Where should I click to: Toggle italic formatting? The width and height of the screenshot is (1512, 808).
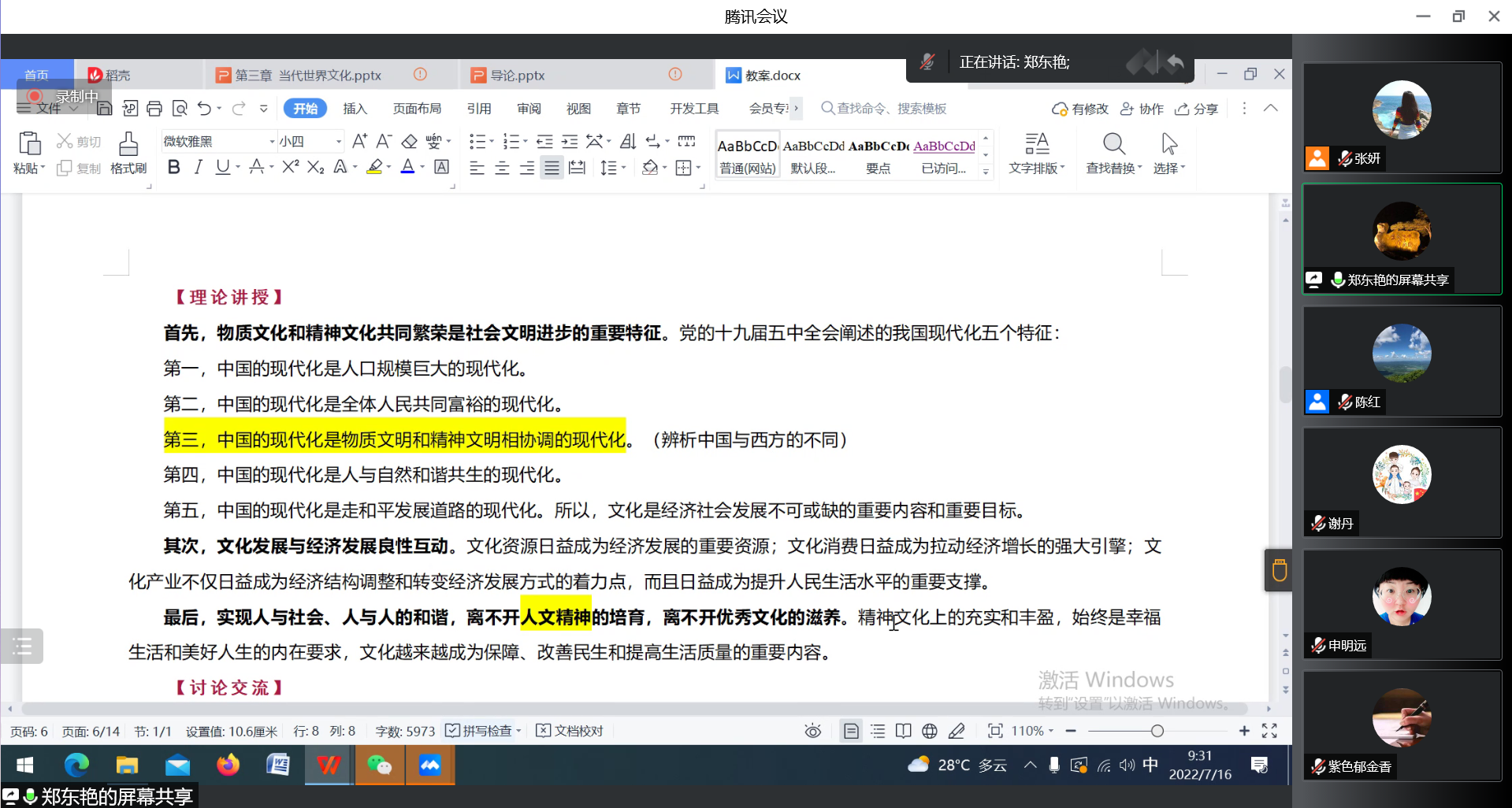[x=198, y=167]
